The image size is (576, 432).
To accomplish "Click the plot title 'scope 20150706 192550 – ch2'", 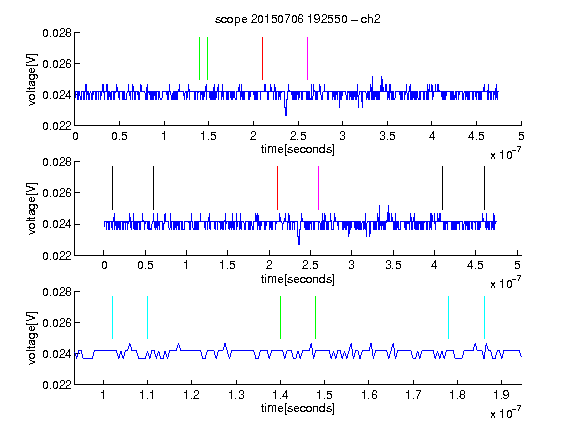I will pos(298,19).
